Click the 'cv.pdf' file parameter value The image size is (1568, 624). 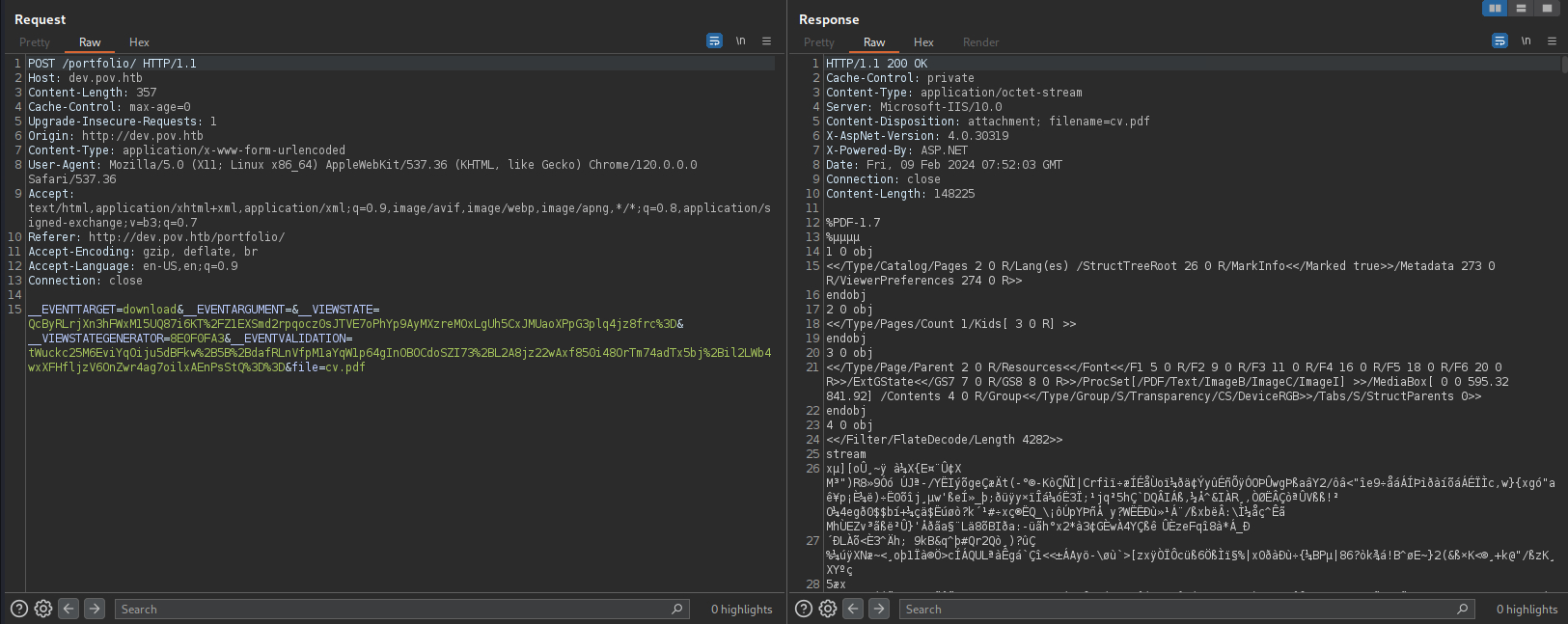click(345, 367)
